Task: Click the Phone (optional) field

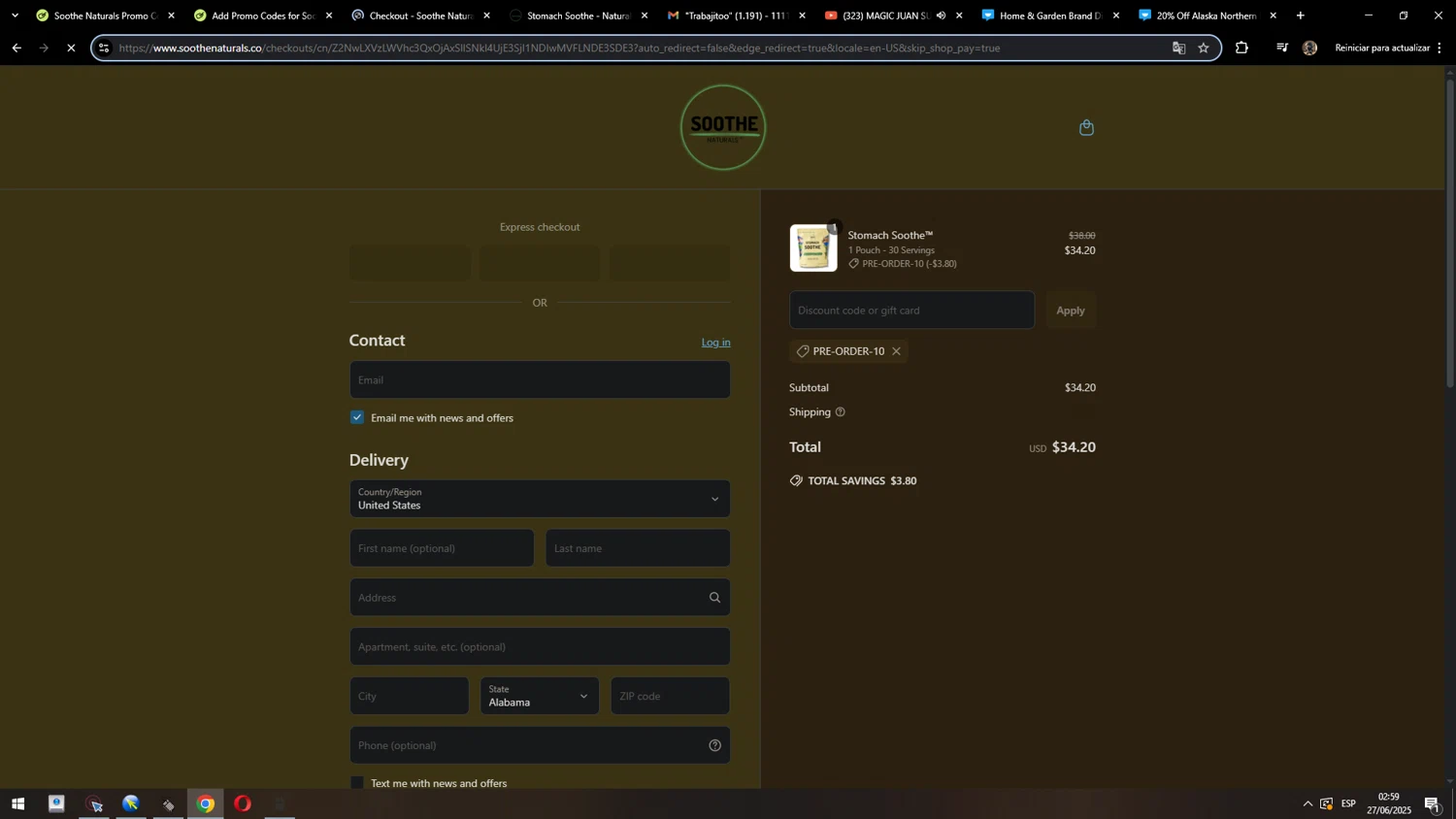Action: tap(540, 745)
